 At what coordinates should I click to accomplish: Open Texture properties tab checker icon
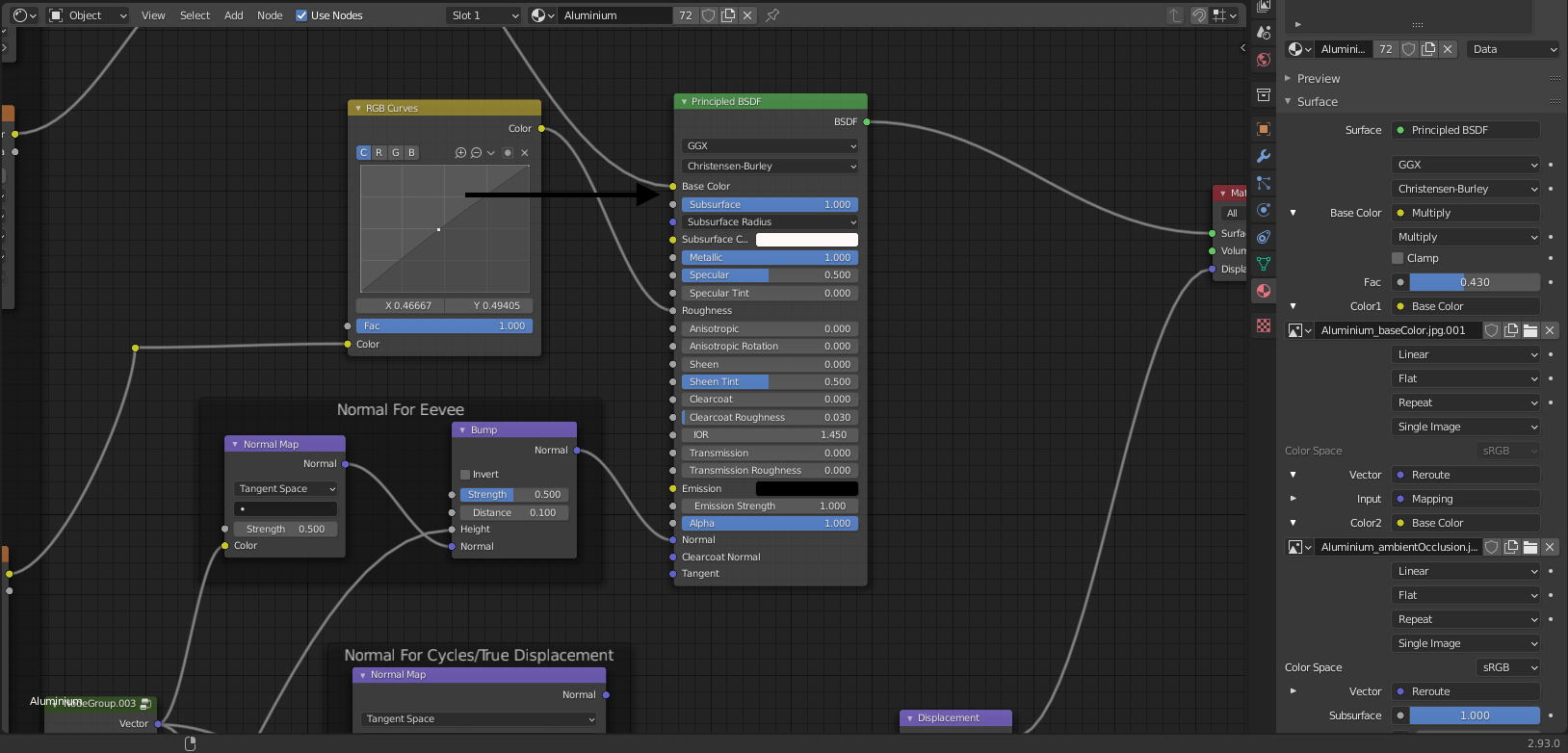(1264, 325)
